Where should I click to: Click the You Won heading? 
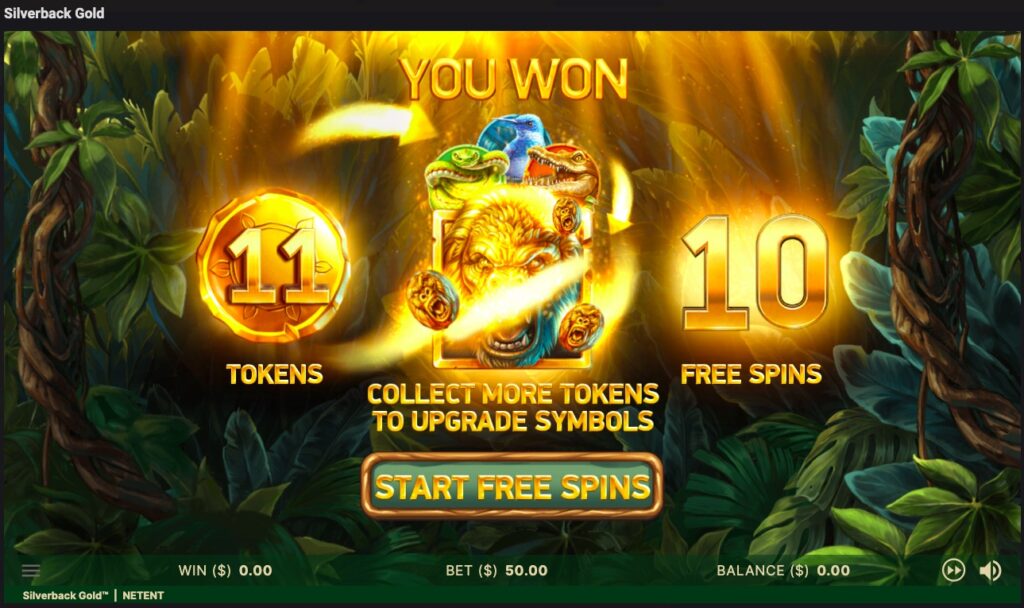pyautogui.click(x=515, y=80)
